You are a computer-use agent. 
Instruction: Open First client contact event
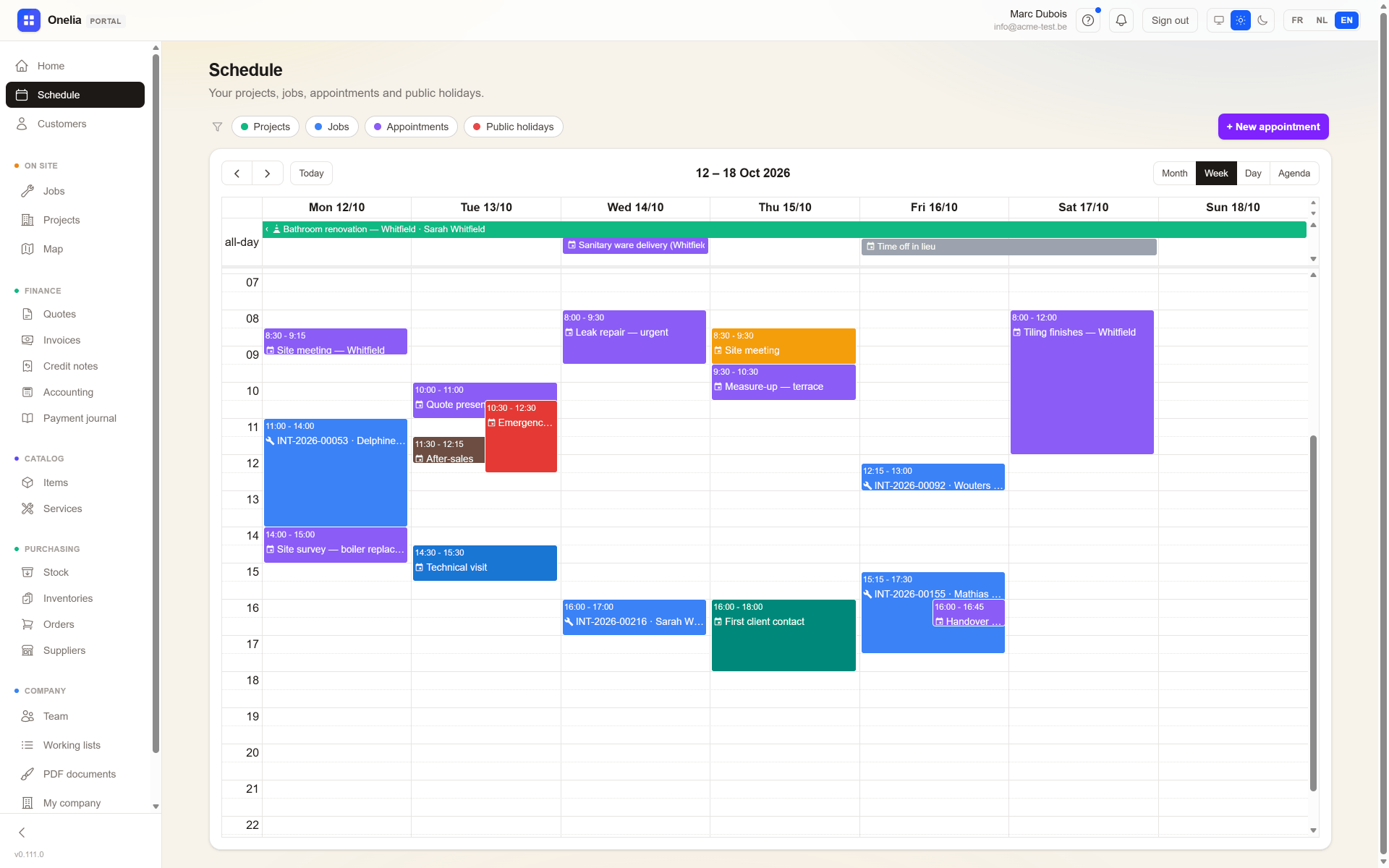(x=783, y=635)
